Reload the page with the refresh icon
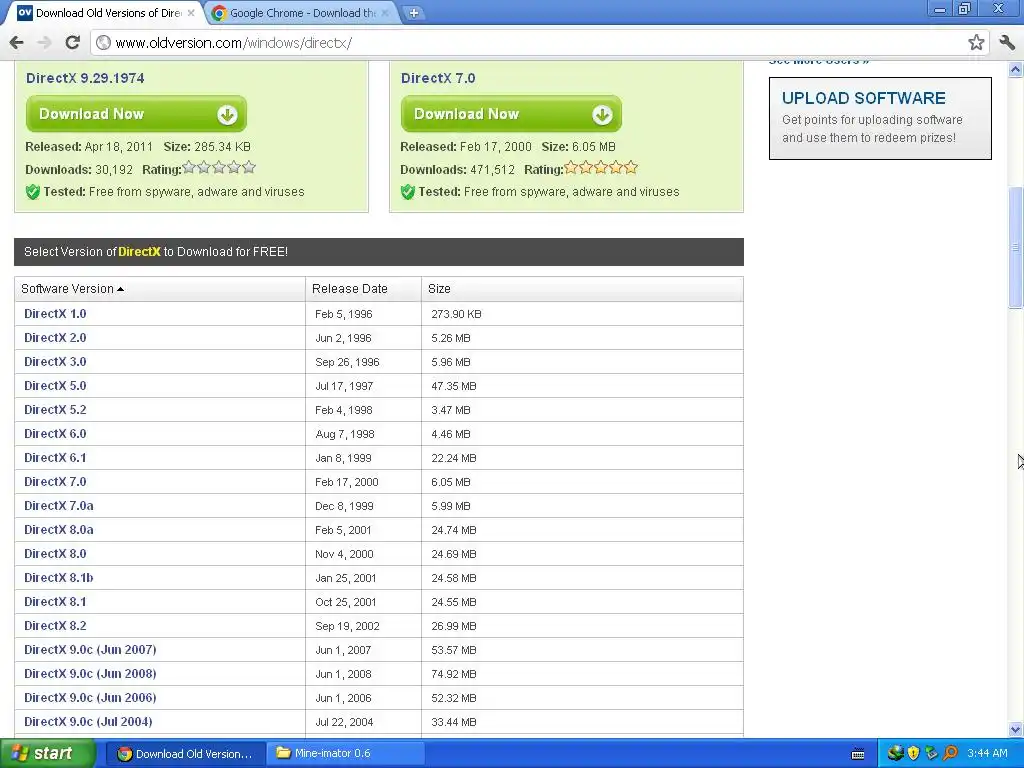Image resolution: width=1024 pixels, height=768 pixels. click(x=72, y=43)
